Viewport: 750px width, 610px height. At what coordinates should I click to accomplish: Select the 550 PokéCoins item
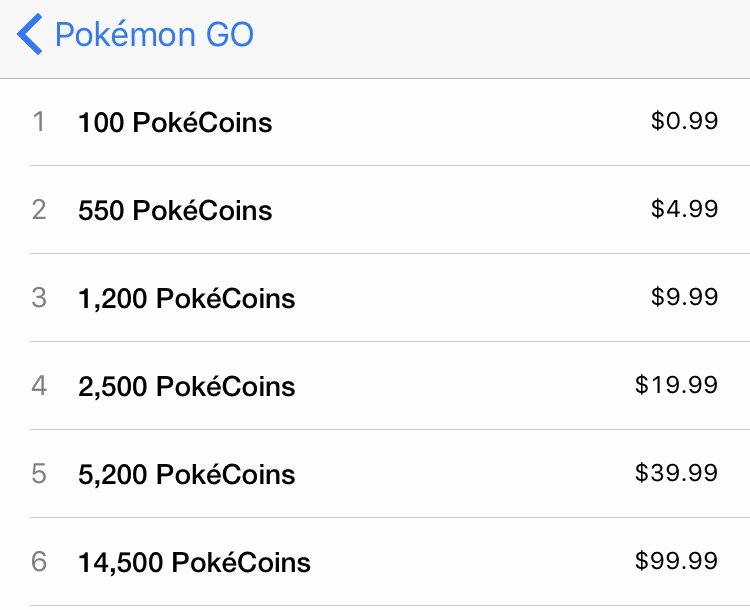[x=375, y=210]
